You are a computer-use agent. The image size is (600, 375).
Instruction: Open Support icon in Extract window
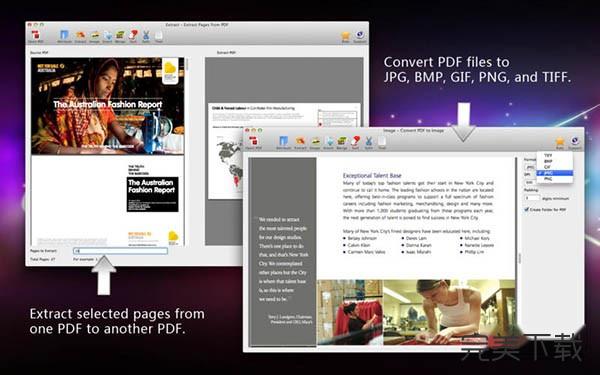tap(360, 35)
